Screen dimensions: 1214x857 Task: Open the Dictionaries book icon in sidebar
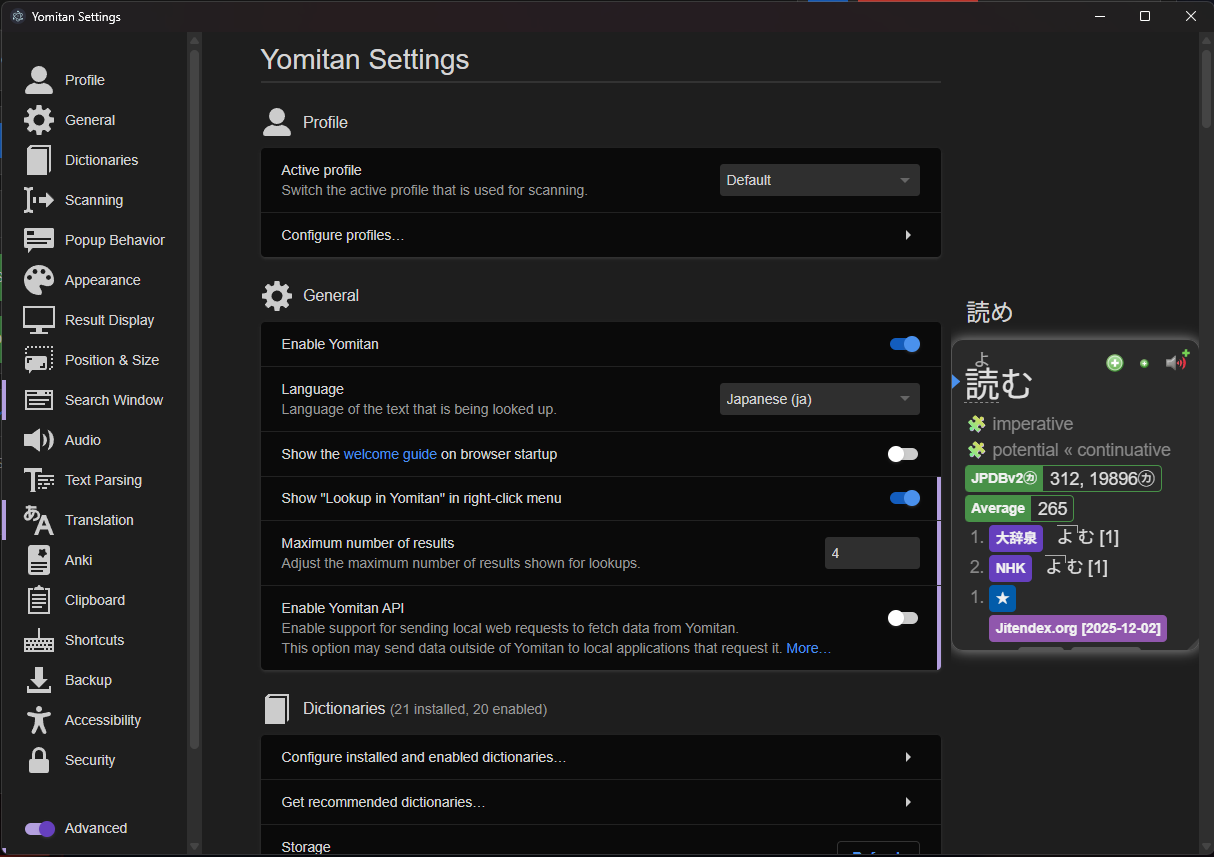(x=39, y=160)
